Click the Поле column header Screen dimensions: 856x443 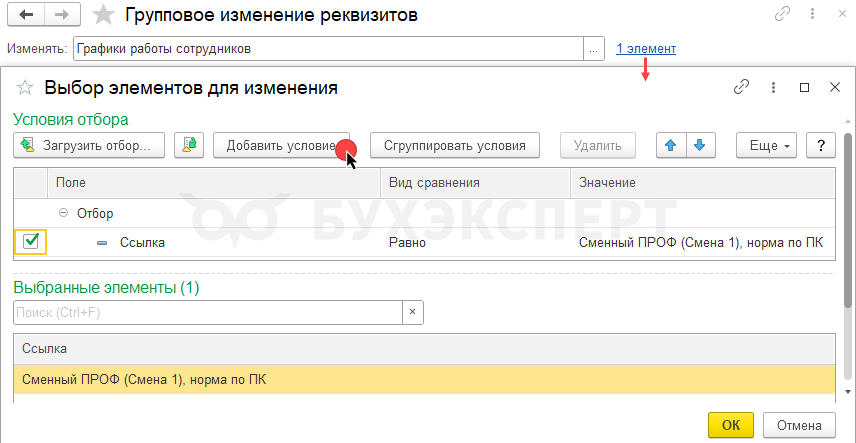tap(214, 183)
